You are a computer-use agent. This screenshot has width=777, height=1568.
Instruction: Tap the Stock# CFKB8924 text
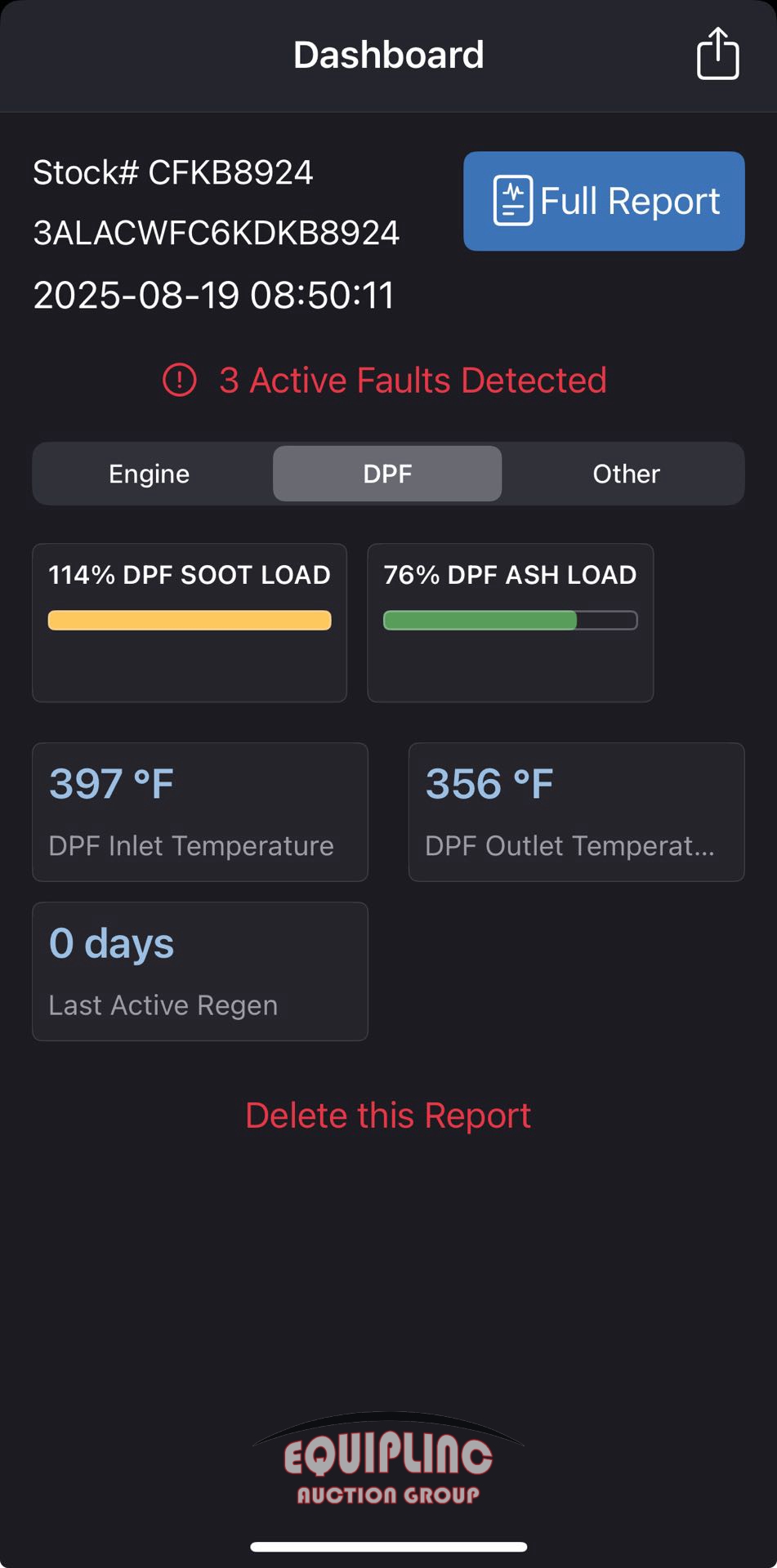(173, 172)
